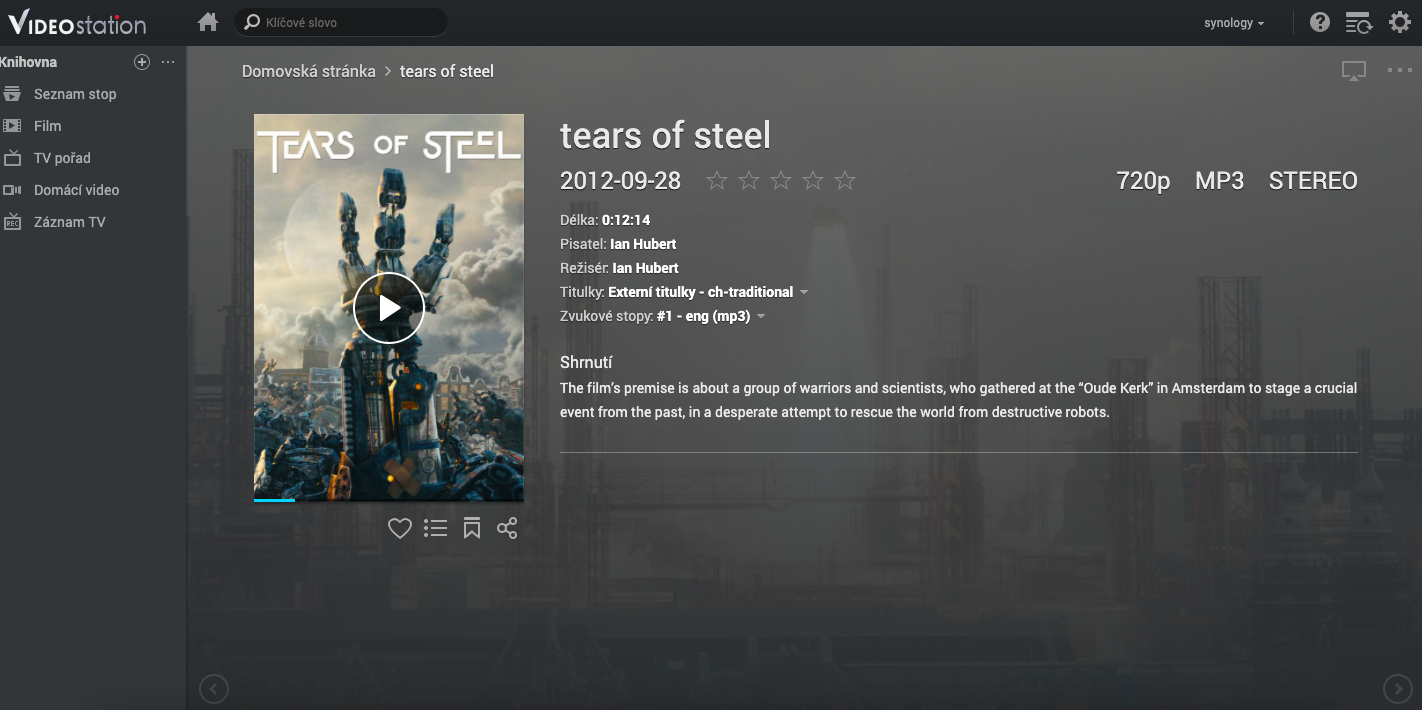Open the synology user account dropdown

(x=1234, y=23)
